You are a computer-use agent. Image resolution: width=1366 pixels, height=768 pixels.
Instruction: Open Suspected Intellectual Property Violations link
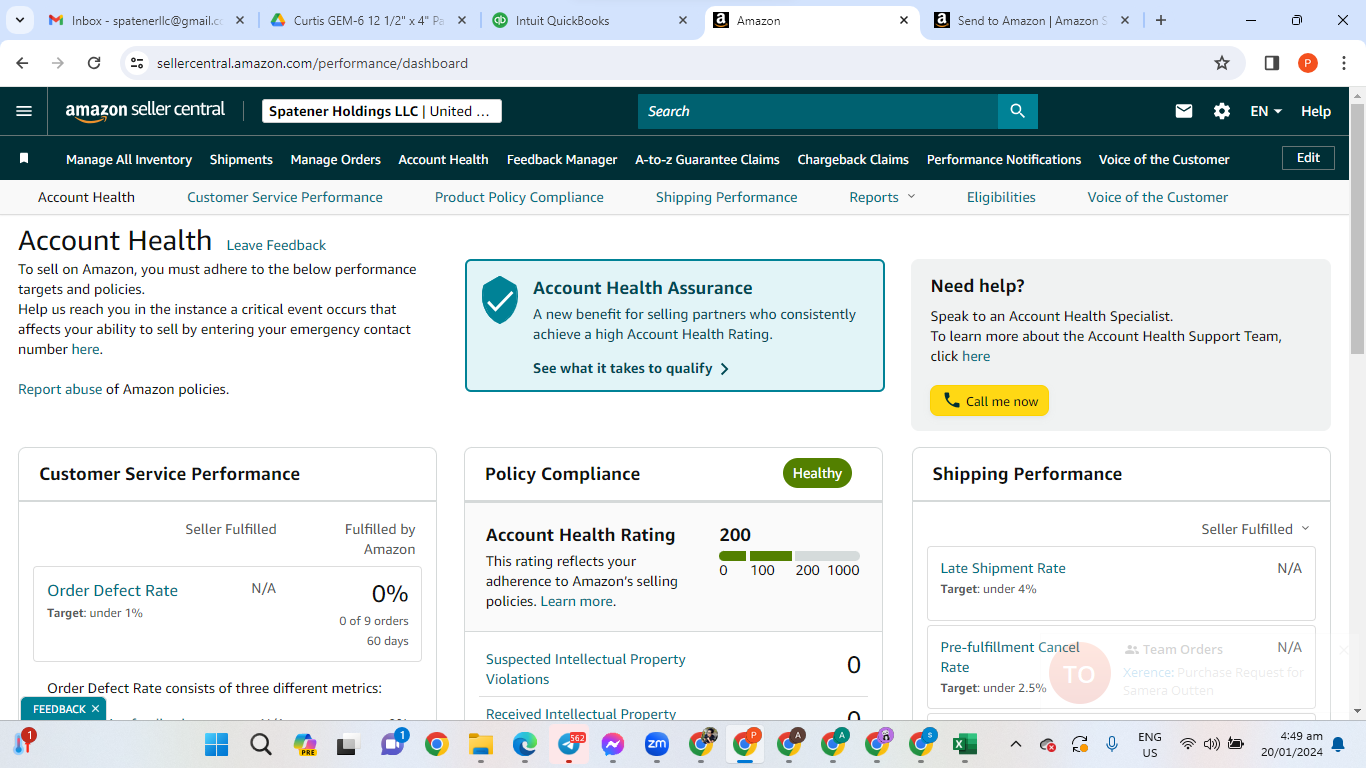[586, 669]
